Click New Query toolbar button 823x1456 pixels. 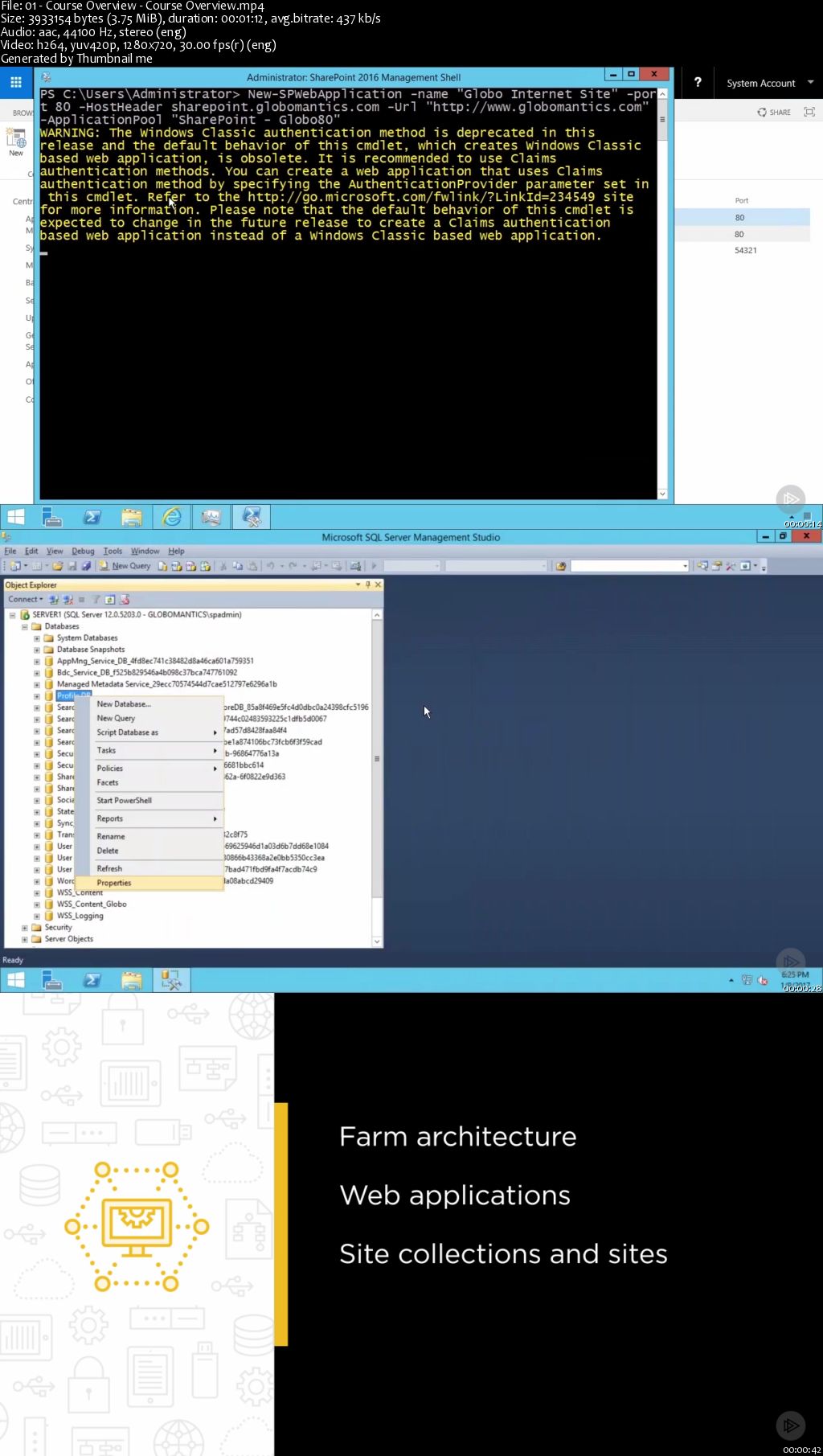(x=125, y=566)
